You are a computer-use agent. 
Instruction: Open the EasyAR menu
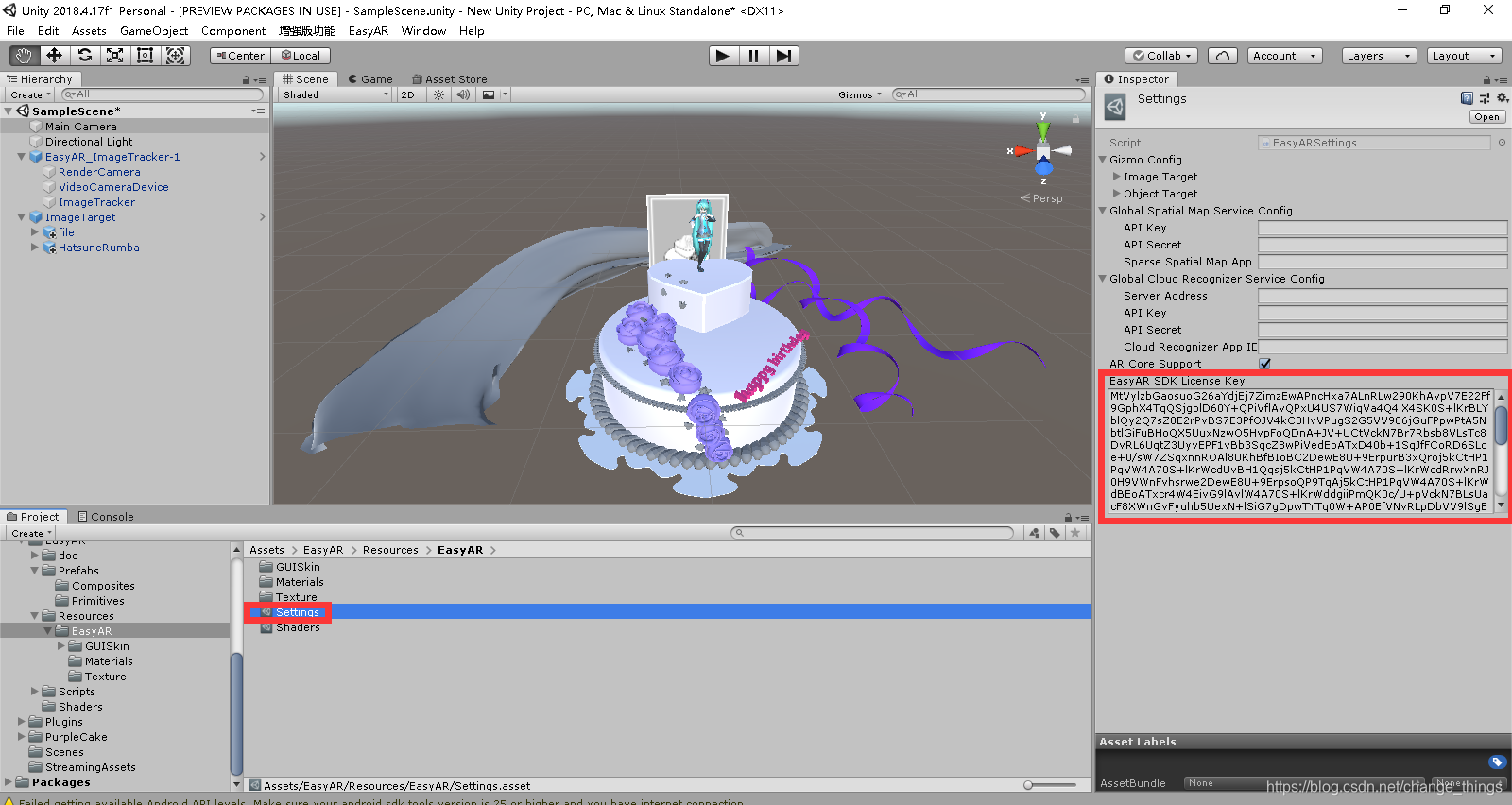369,31
